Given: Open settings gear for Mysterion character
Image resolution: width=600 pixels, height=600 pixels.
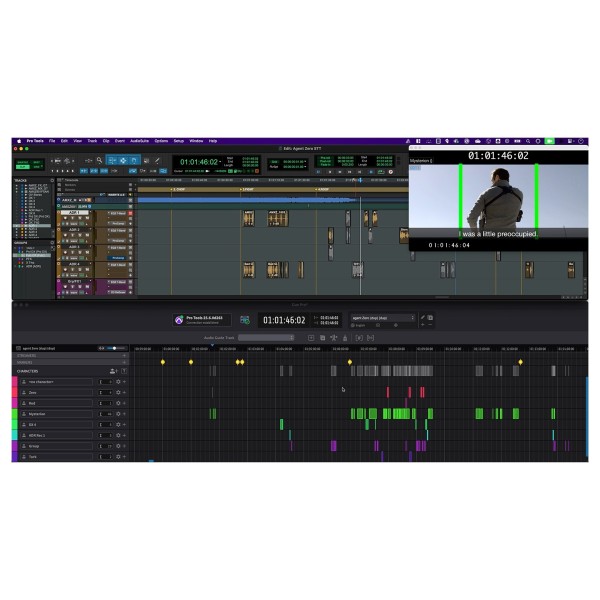Looking at the screenshot, I should (x=118, y=414).
